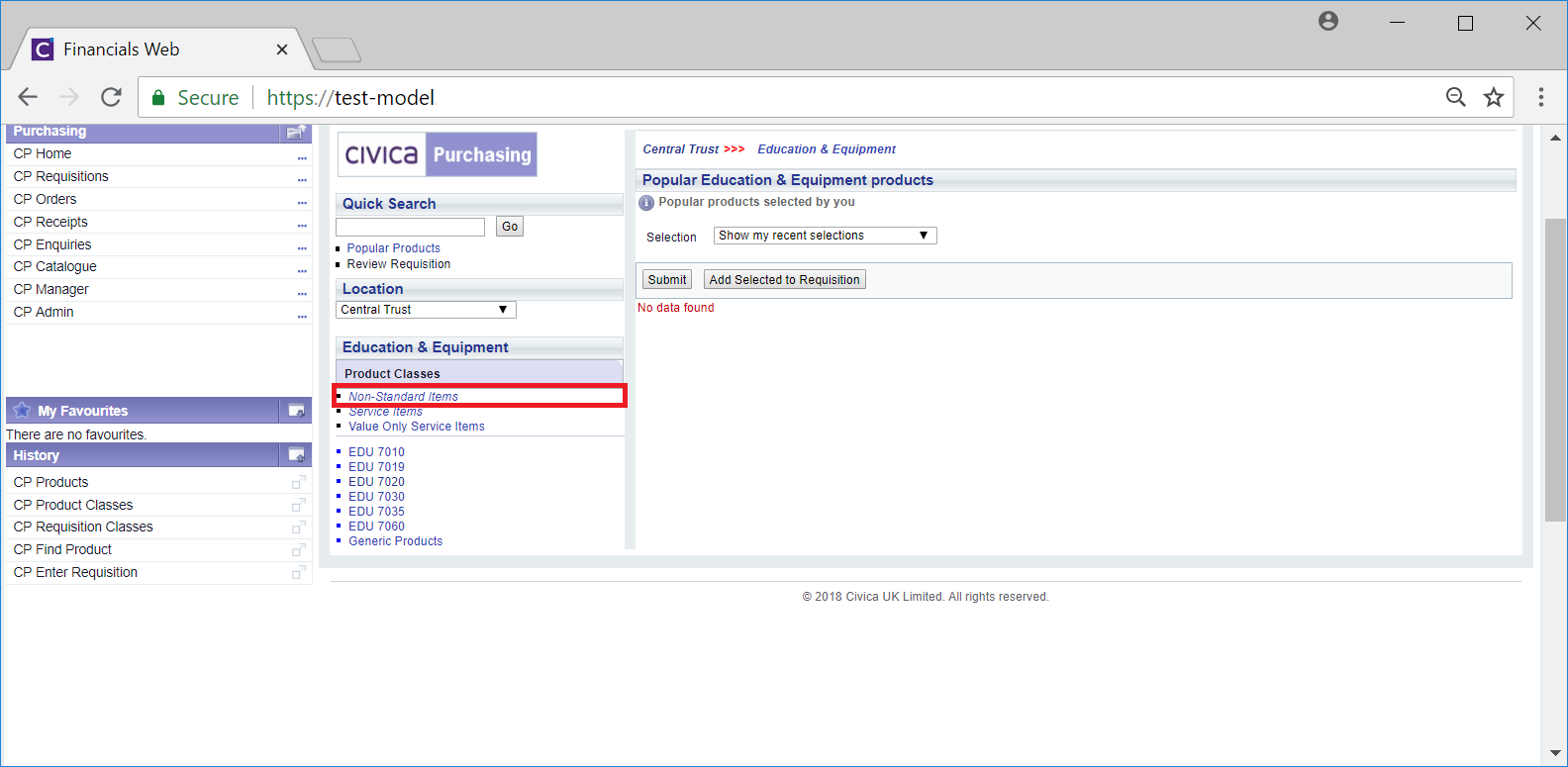This screenshot has height=767, width=1568.
Task: Open new-window icon for CP Products
Action: point(298,482)
